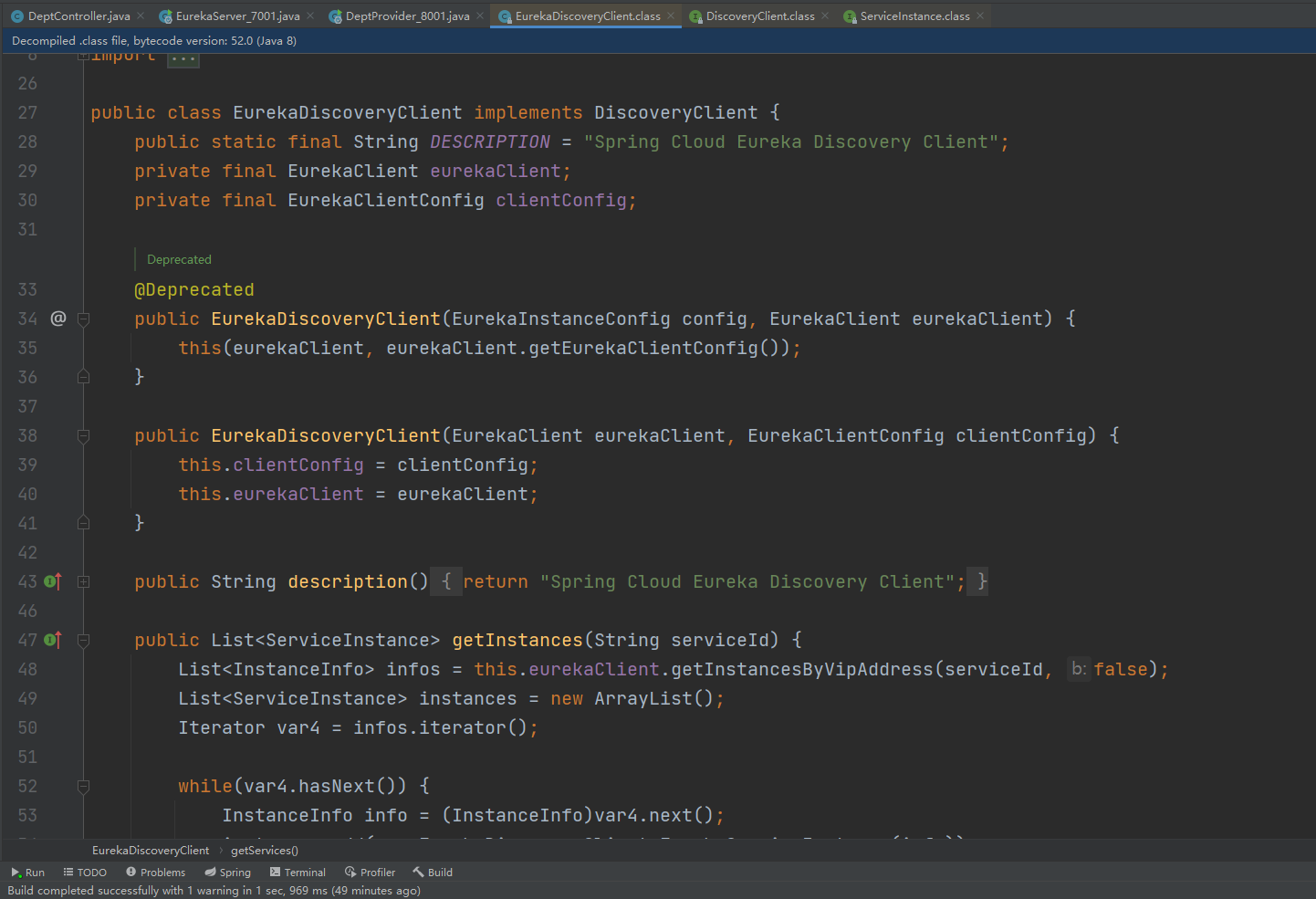The width and height of the screenshot is (1316, 899).
Task: Open the Run tool window
Action: (x=27, y=873)
